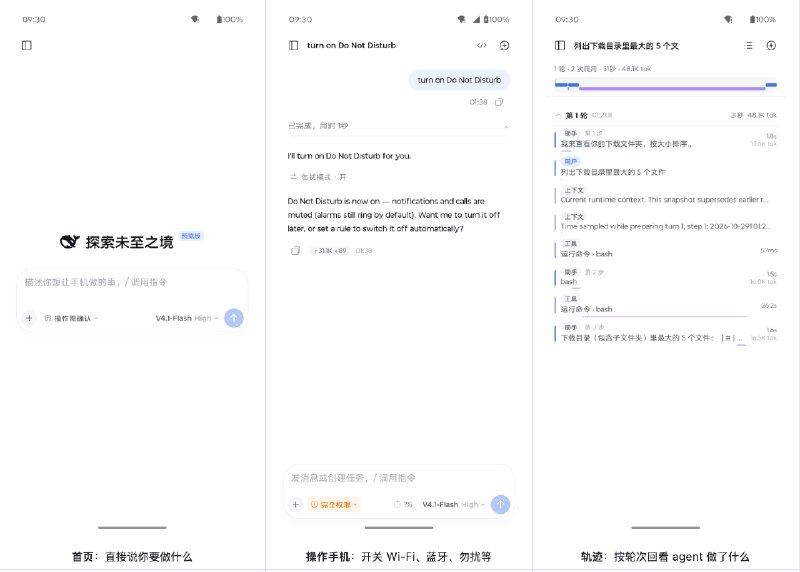
Task: Click the 工具 tag on the 57ms row
Action: 571,243
